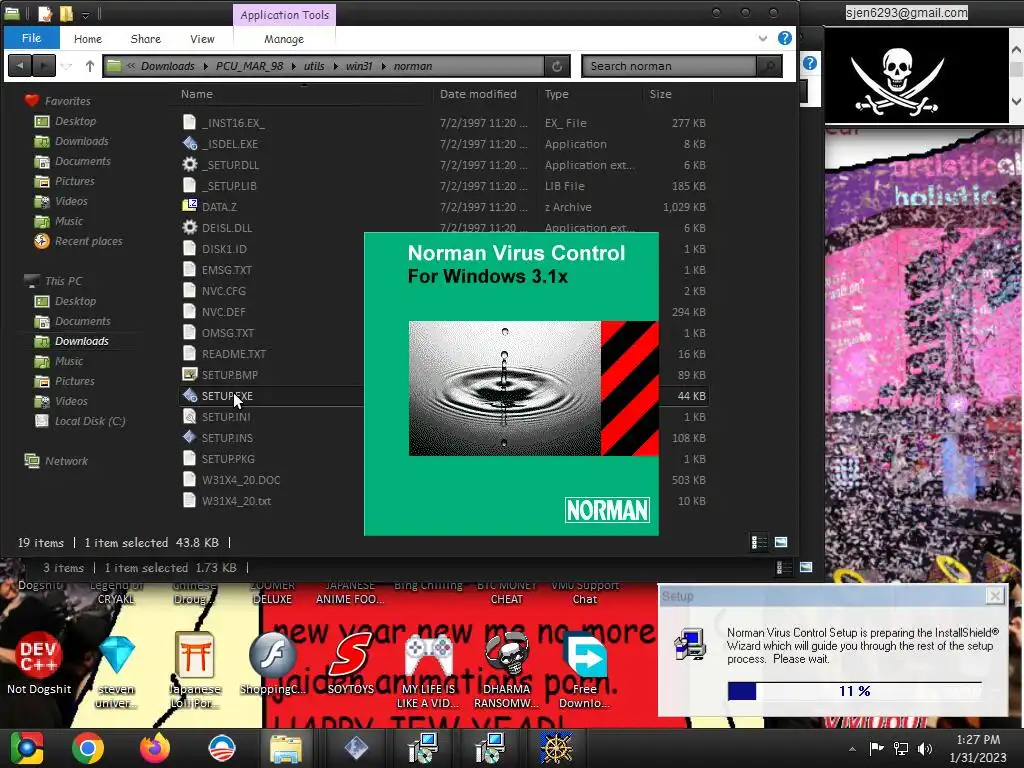Open MY LIFE IS LIKE A VID... shortcut

428,671
